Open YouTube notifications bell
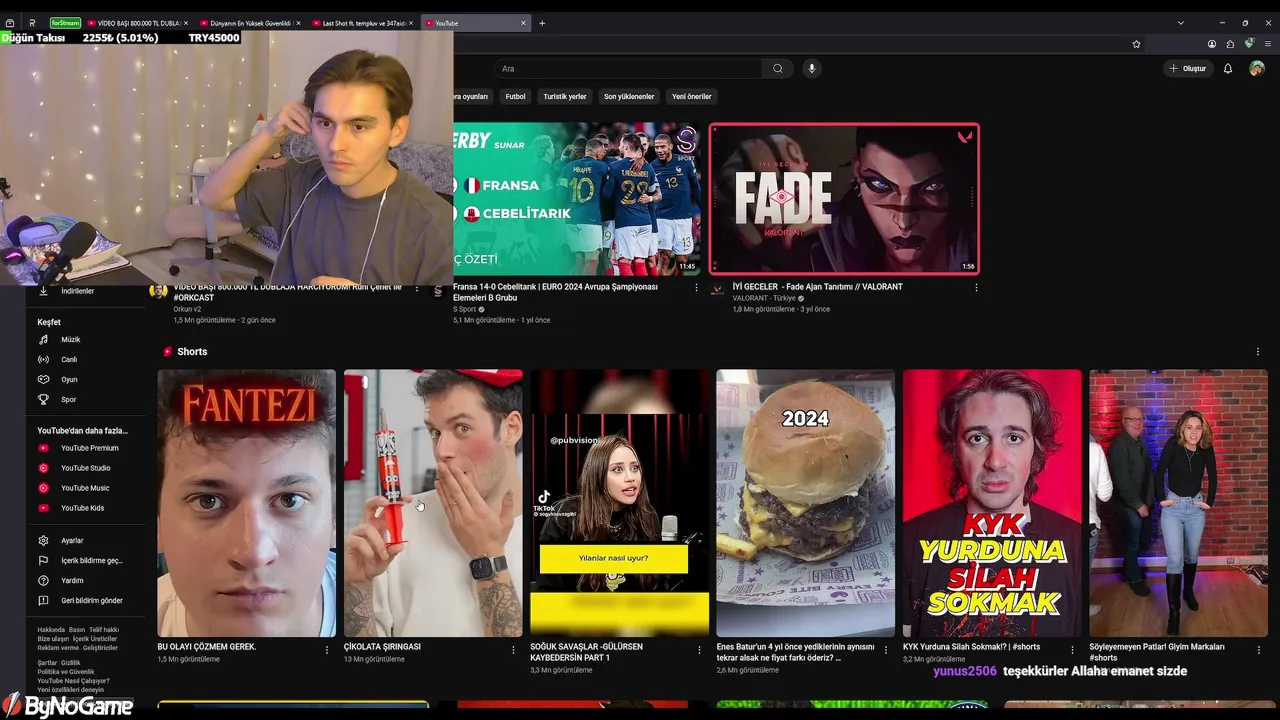Viewport: 1280px width, 720px height. (x=1228, y=69)
